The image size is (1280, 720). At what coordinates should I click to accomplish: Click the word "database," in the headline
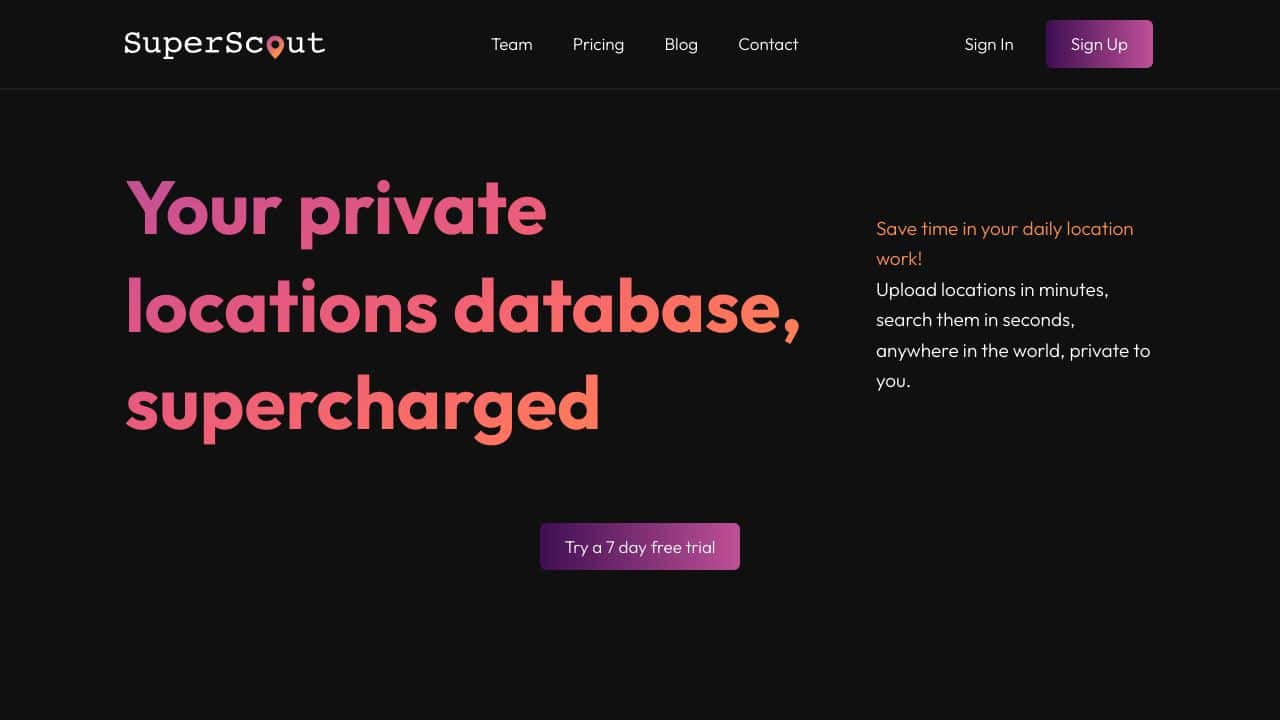coord(627,308)
